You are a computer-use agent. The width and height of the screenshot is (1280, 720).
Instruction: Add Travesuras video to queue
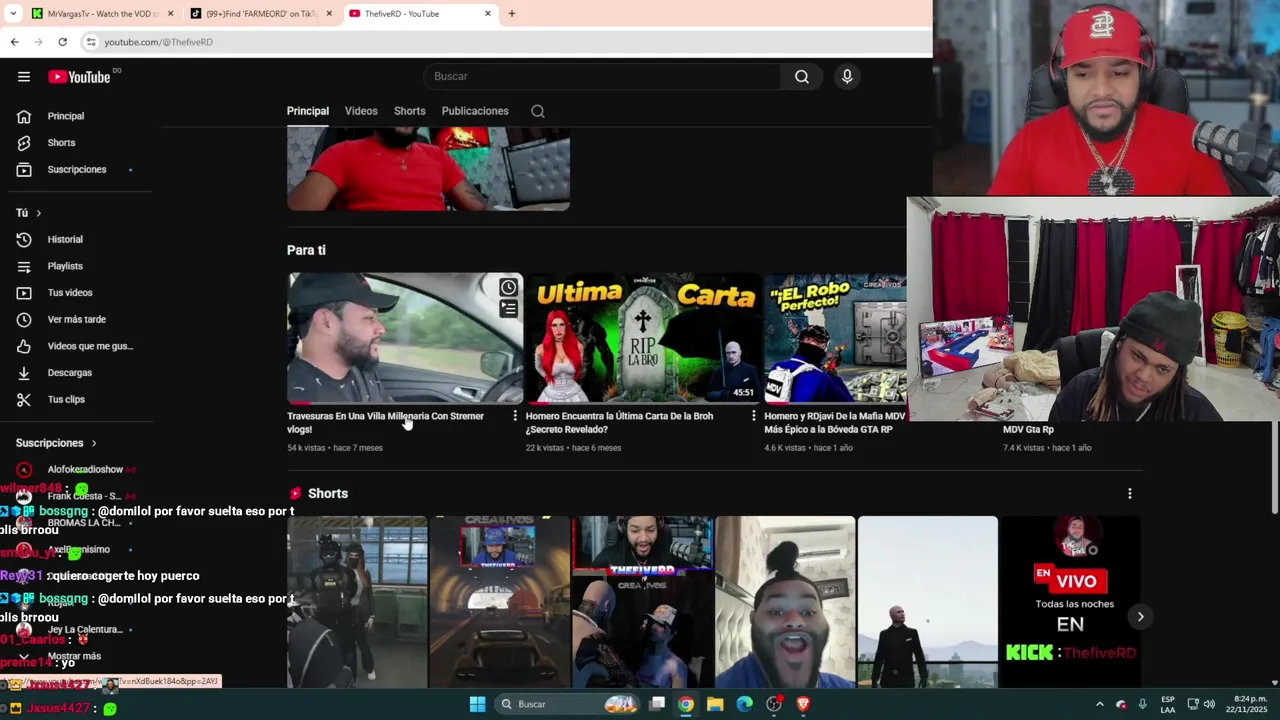click(508, 309)
